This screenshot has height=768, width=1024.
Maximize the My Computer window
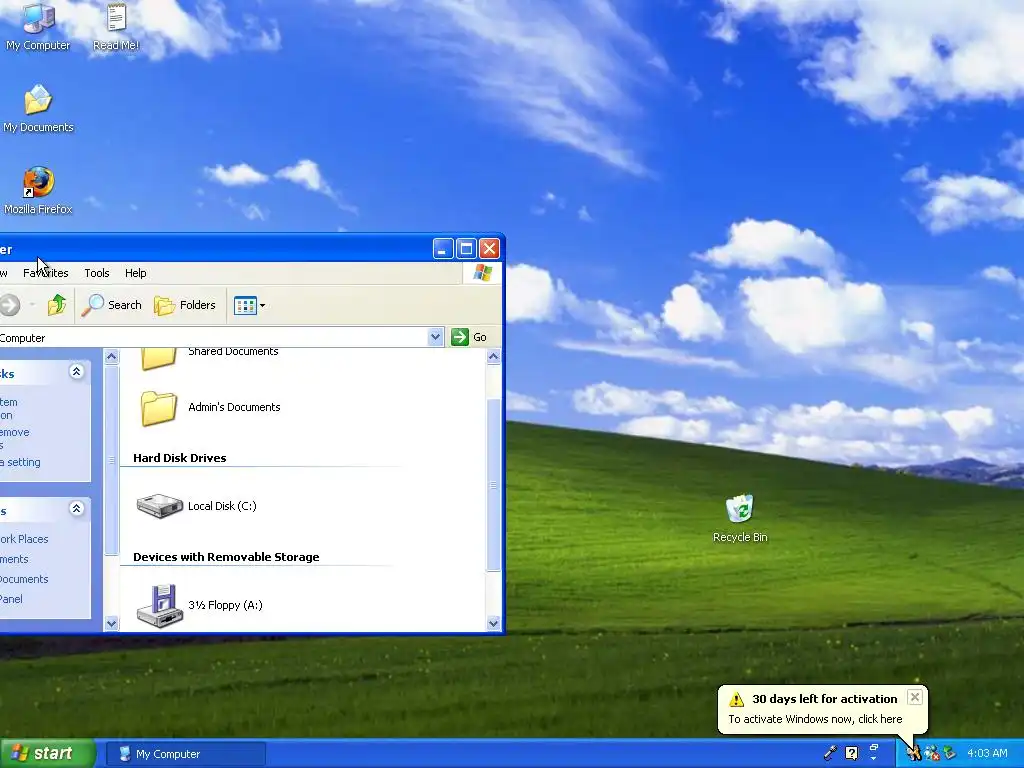coord(466,249)
